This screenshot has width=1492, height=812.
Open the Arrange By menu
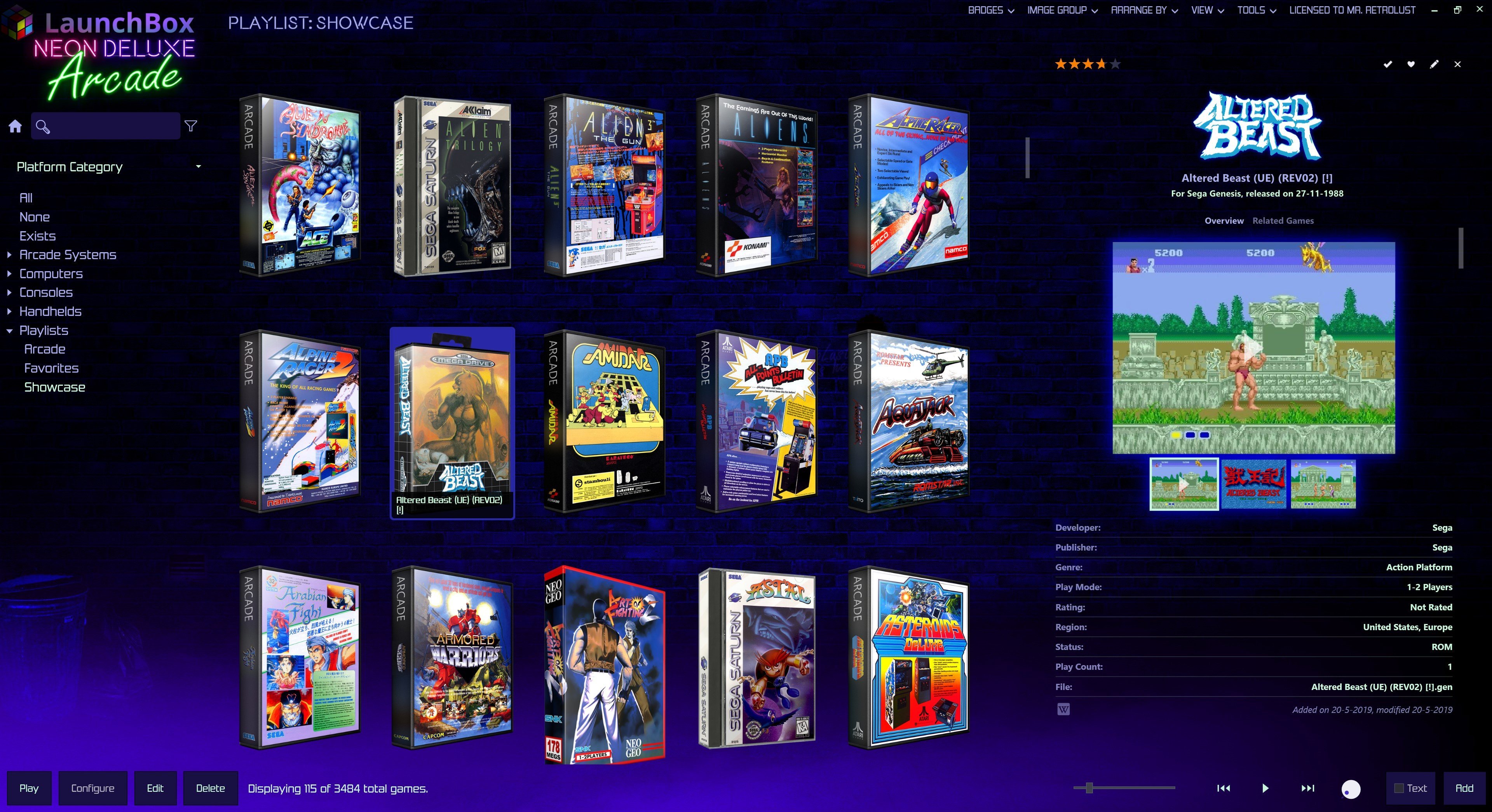1144,10
